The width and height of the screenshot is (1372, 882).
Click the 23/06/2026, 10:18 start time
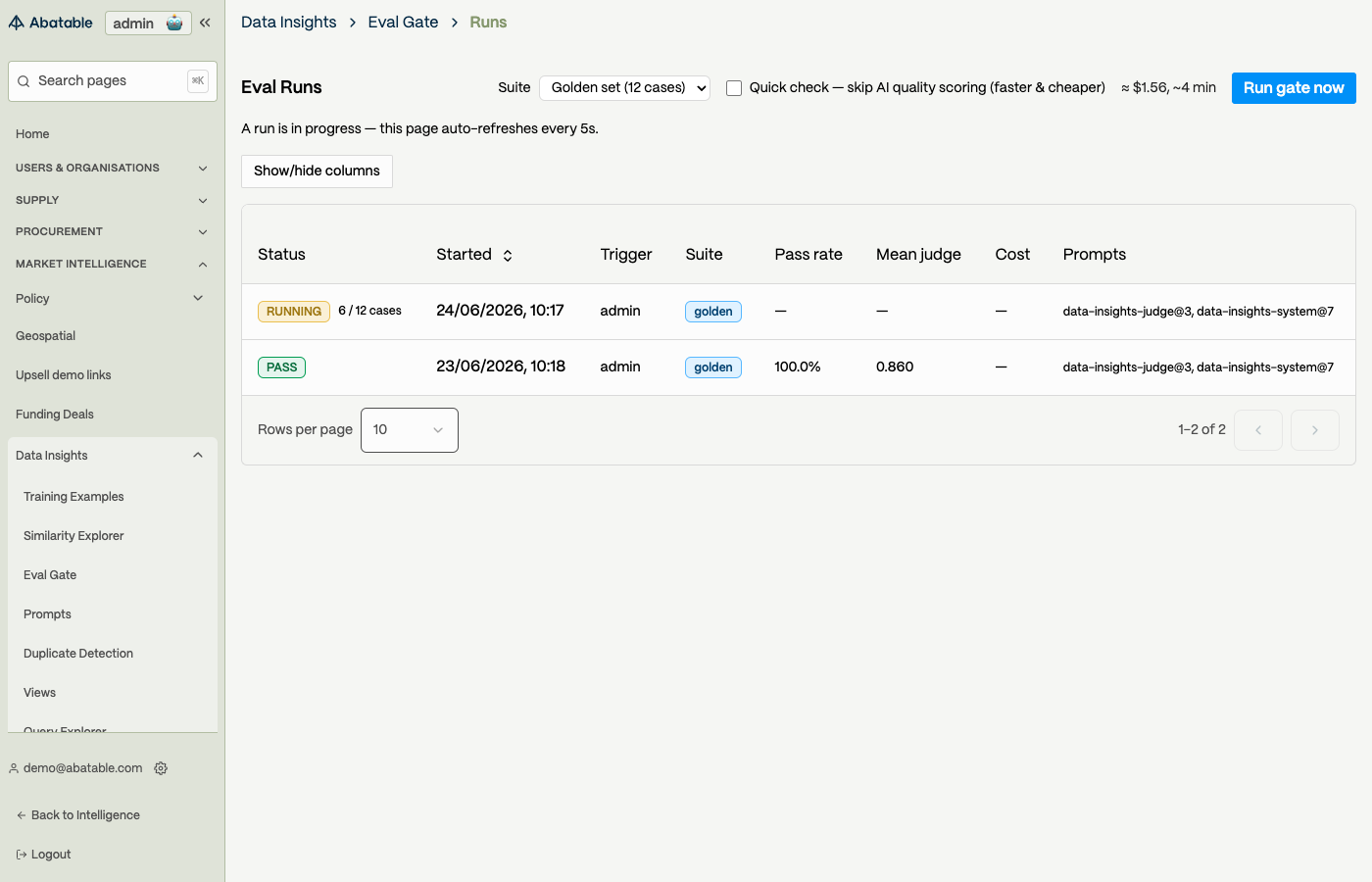coord(501,367)
